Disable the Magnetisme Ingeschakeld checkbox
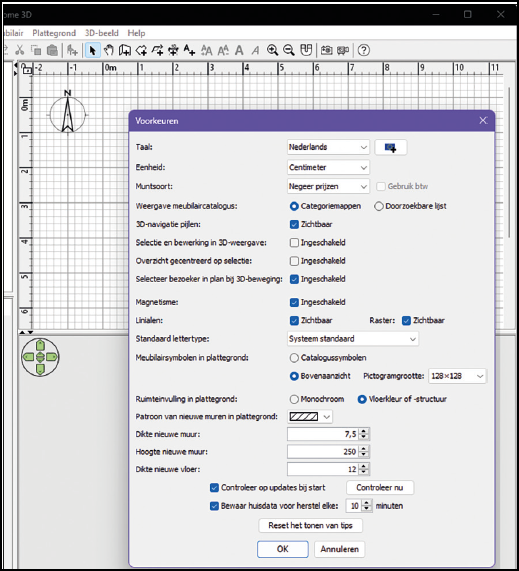Screen dimensions: 519x571 click(294, 302)
